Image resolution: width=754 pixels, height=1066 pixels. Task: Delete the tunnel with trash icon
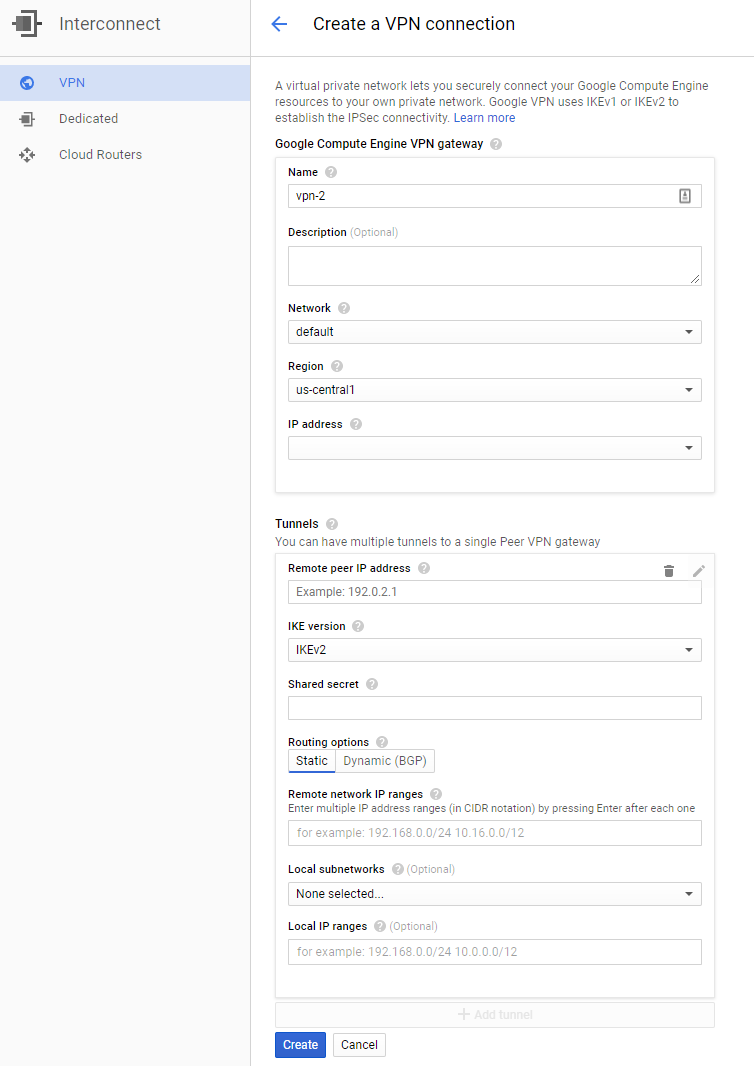(669, 571)
